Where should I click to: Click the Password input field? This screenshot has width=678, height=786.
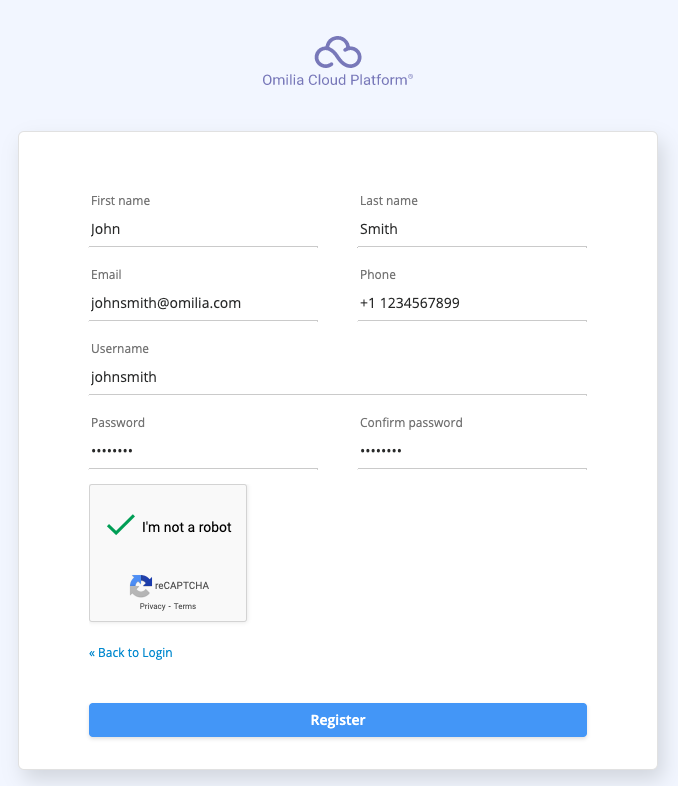click(x=204, y=451)
